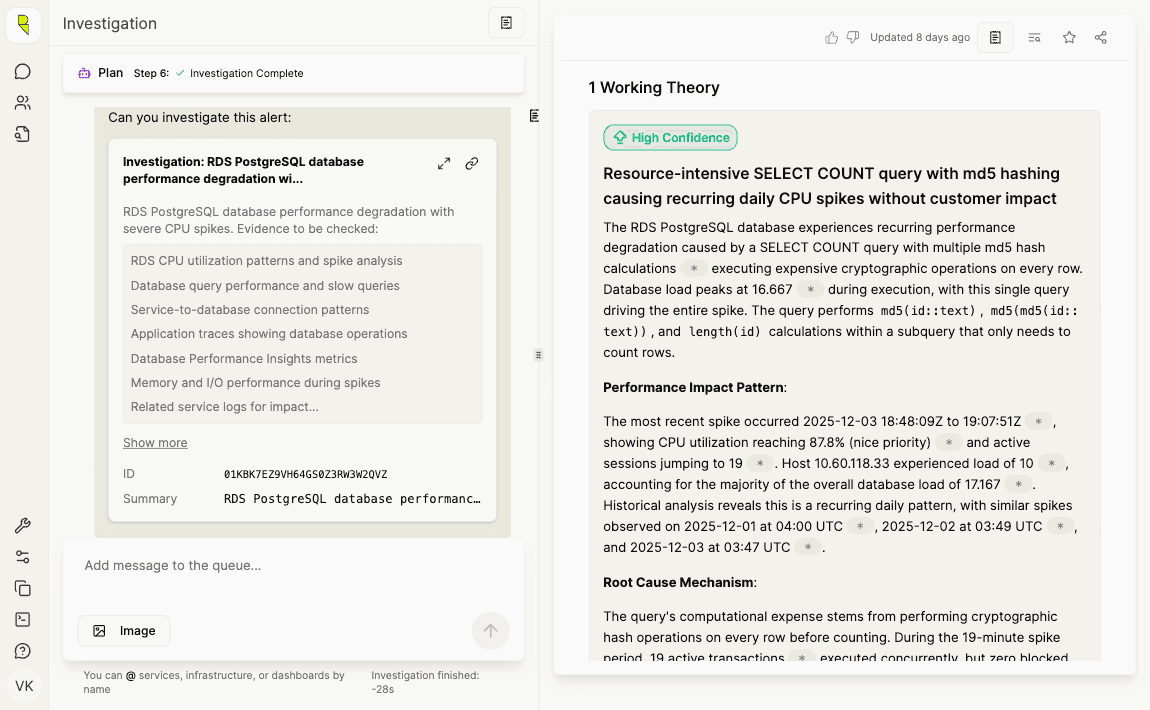The height and width of the screenshot is (710, 1150).
Task: Click the thumbs down feedback icon
Action: click(x=853, y=37)
